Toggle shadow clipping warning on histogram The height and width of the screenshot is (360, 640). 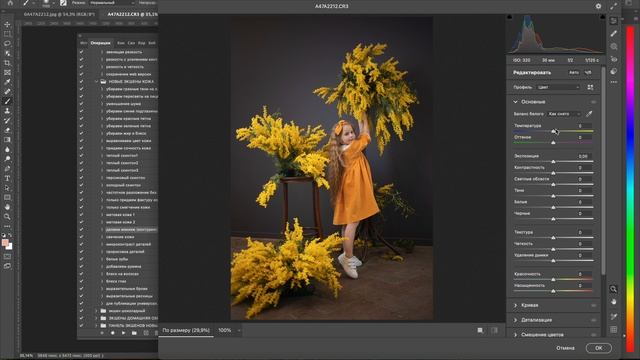tap(509, 17)
